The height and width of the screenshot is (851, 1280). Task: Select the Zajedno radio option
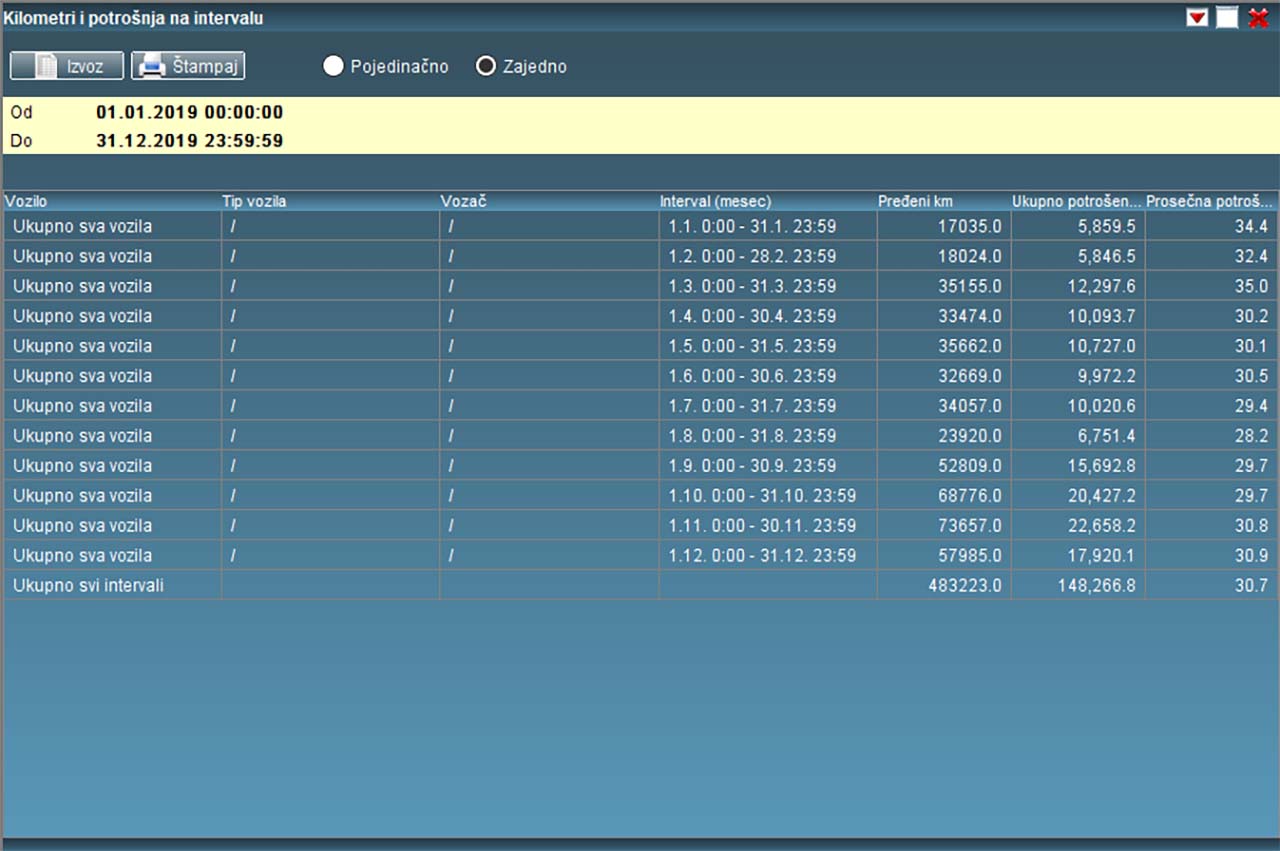(486, 67)
